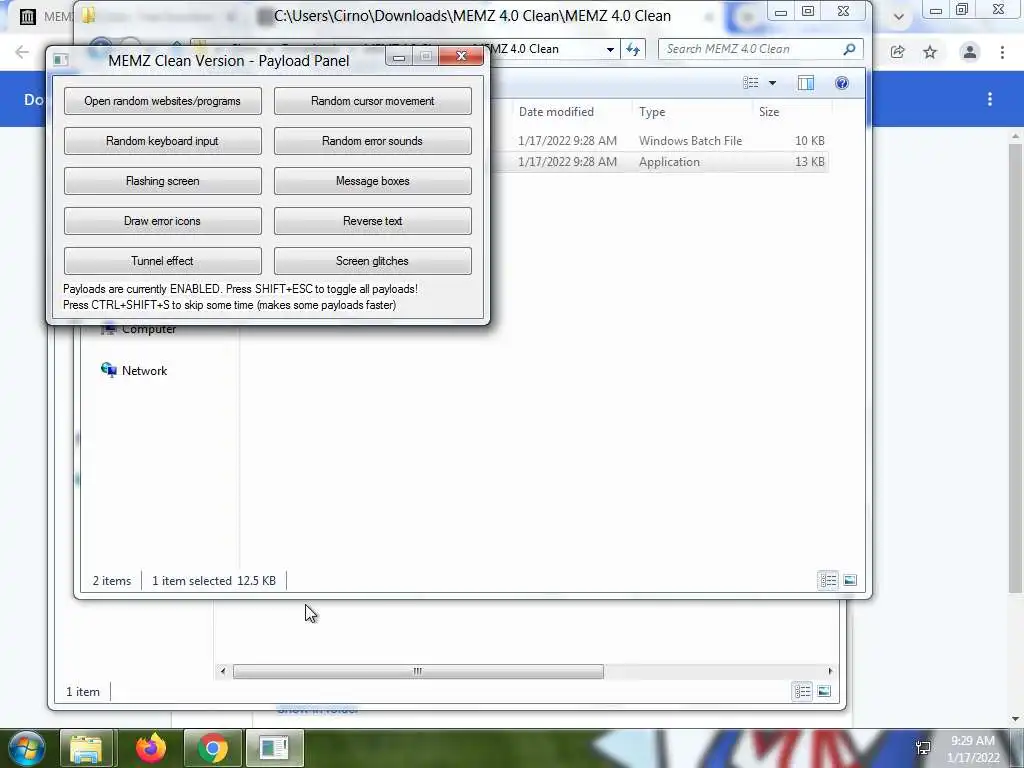The image size is (1024, 768).
Task: Switch back Explorer window to thumbnails view
Action: point(824,691)
